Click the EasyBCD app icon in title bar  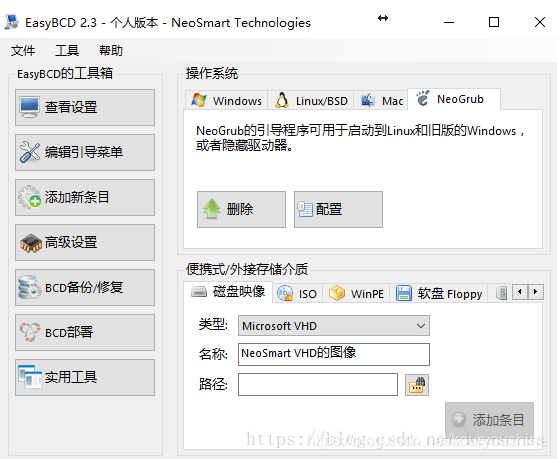(12, 22)
